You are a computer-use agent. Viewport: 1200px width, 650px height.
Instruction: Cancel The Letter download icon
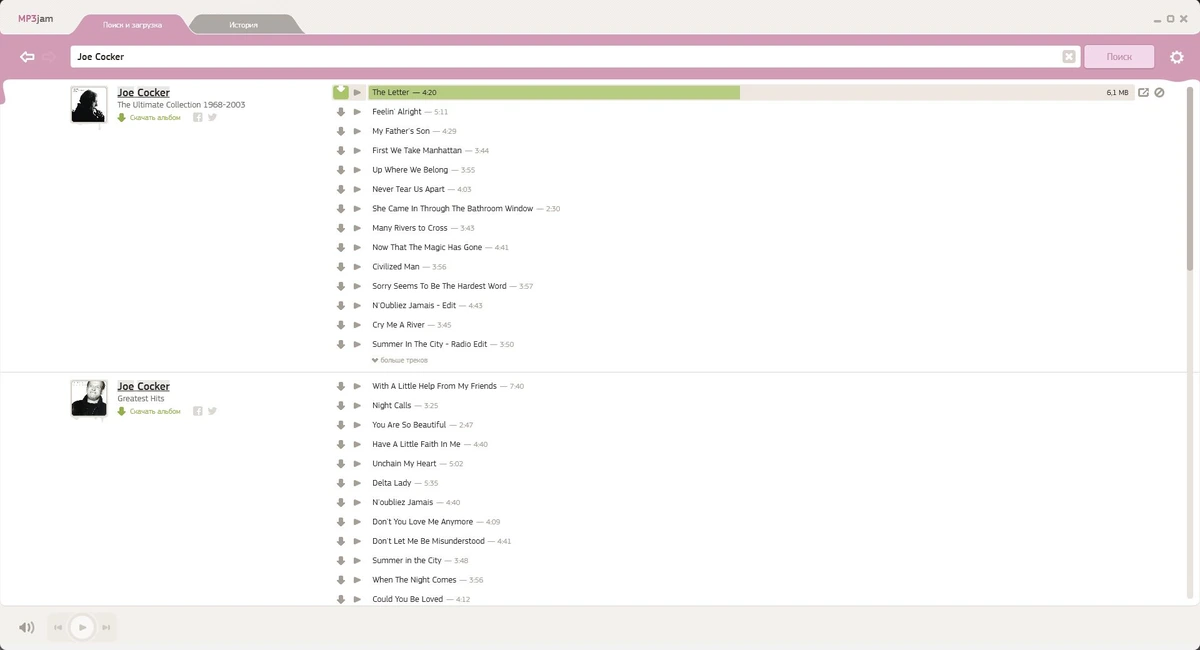1159,93
